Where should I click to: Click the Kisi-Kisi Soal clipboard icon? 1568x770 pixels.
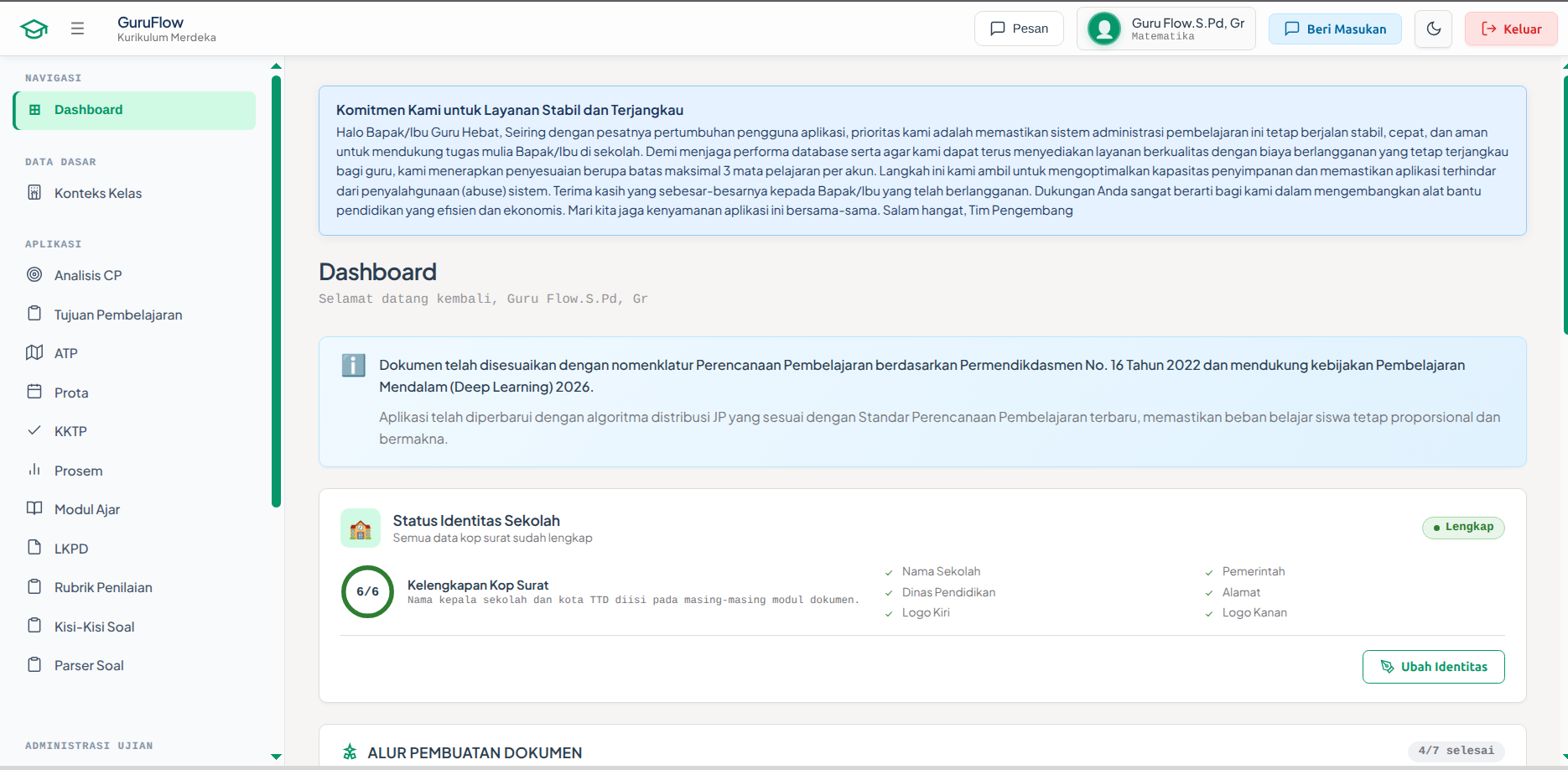[x=34, y=626]
